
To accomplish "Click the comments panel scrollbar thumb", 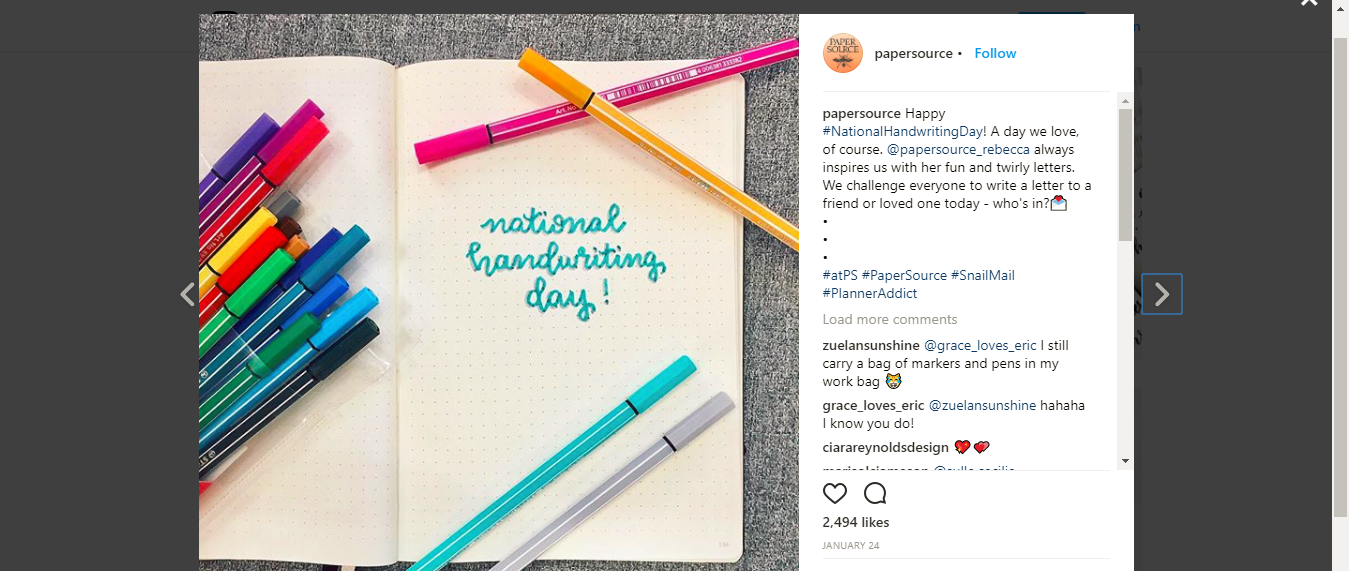I will pos(1125,175).
